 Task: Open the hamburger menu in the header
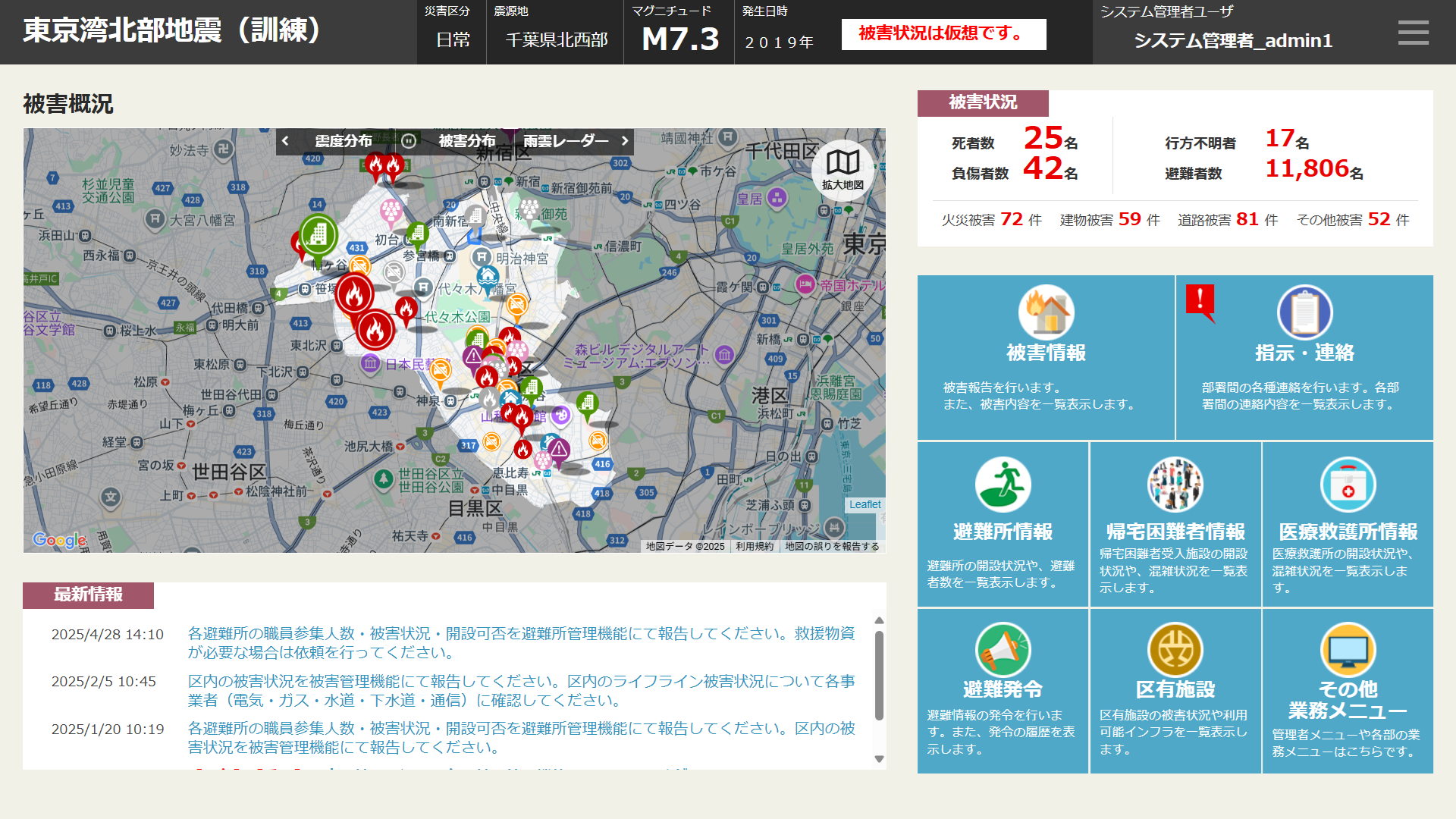tap(1413, 33)
